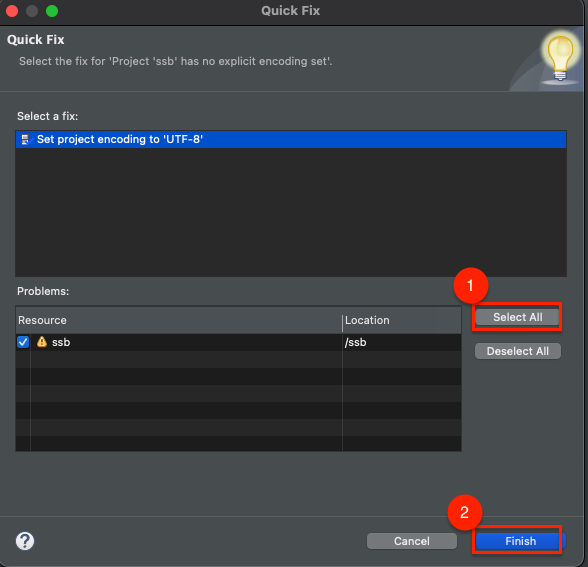Click the yellow warning icon beside ssb
The image size is (588, 567).
coord(42,342)
